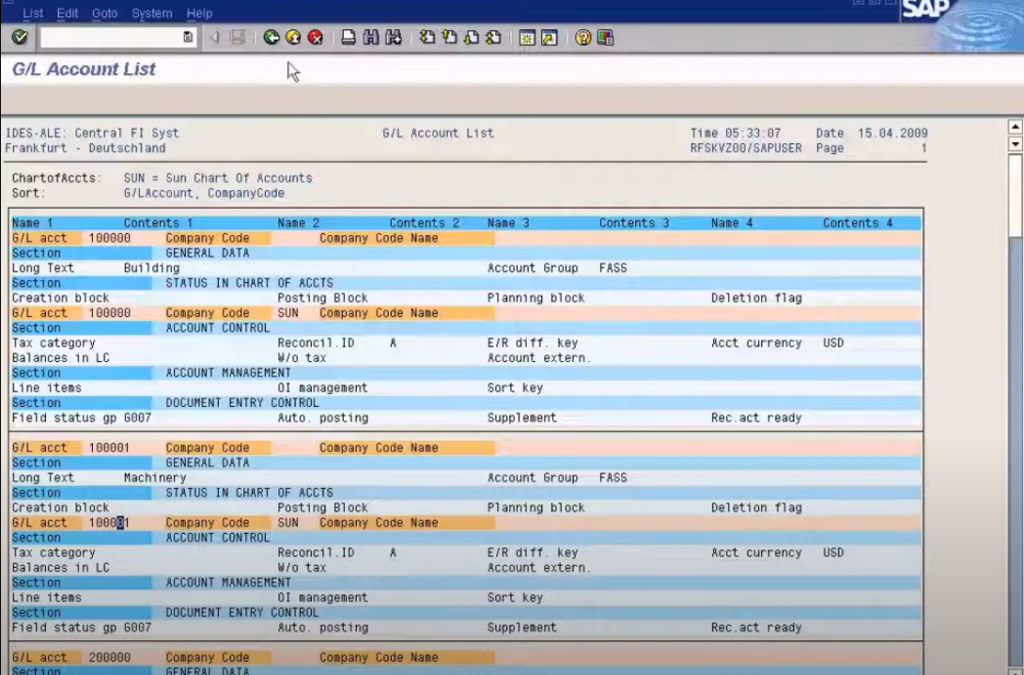Click inside the command input field
Image resolution: width=1024 pixels, height=675 pixels.
tap(111, 37)
